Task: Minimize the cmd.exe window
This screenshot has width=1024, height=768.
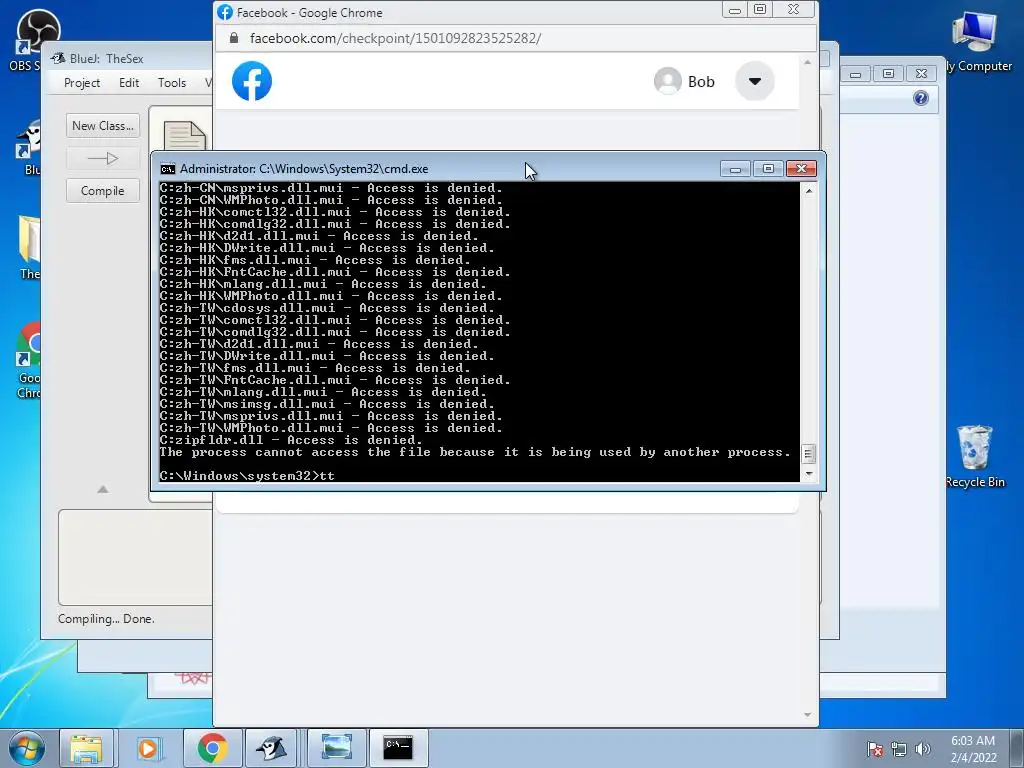Action: [x=735, y=169]
